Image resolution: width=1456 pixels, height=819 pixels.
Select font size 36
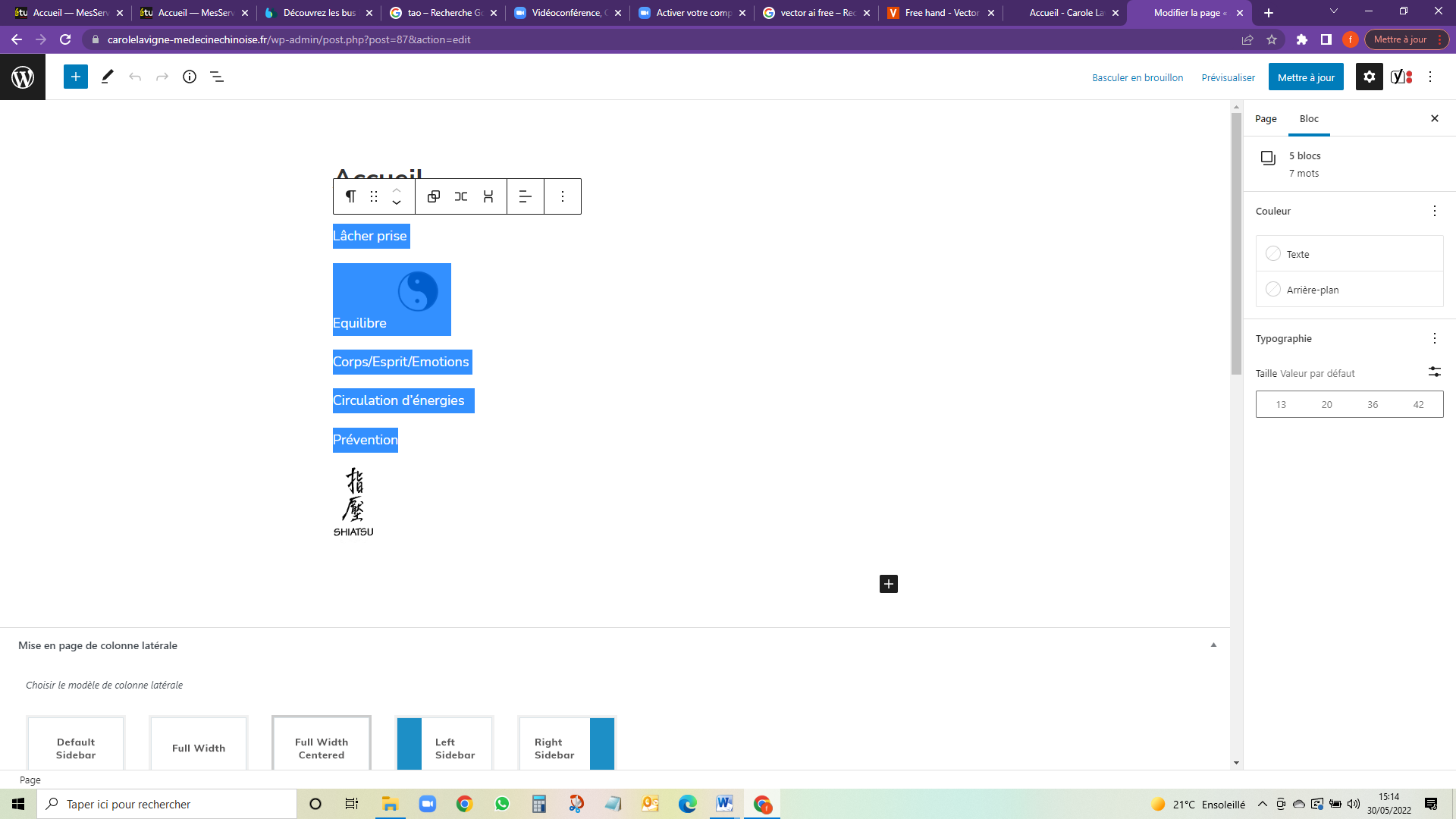[x=1373, y=404]
